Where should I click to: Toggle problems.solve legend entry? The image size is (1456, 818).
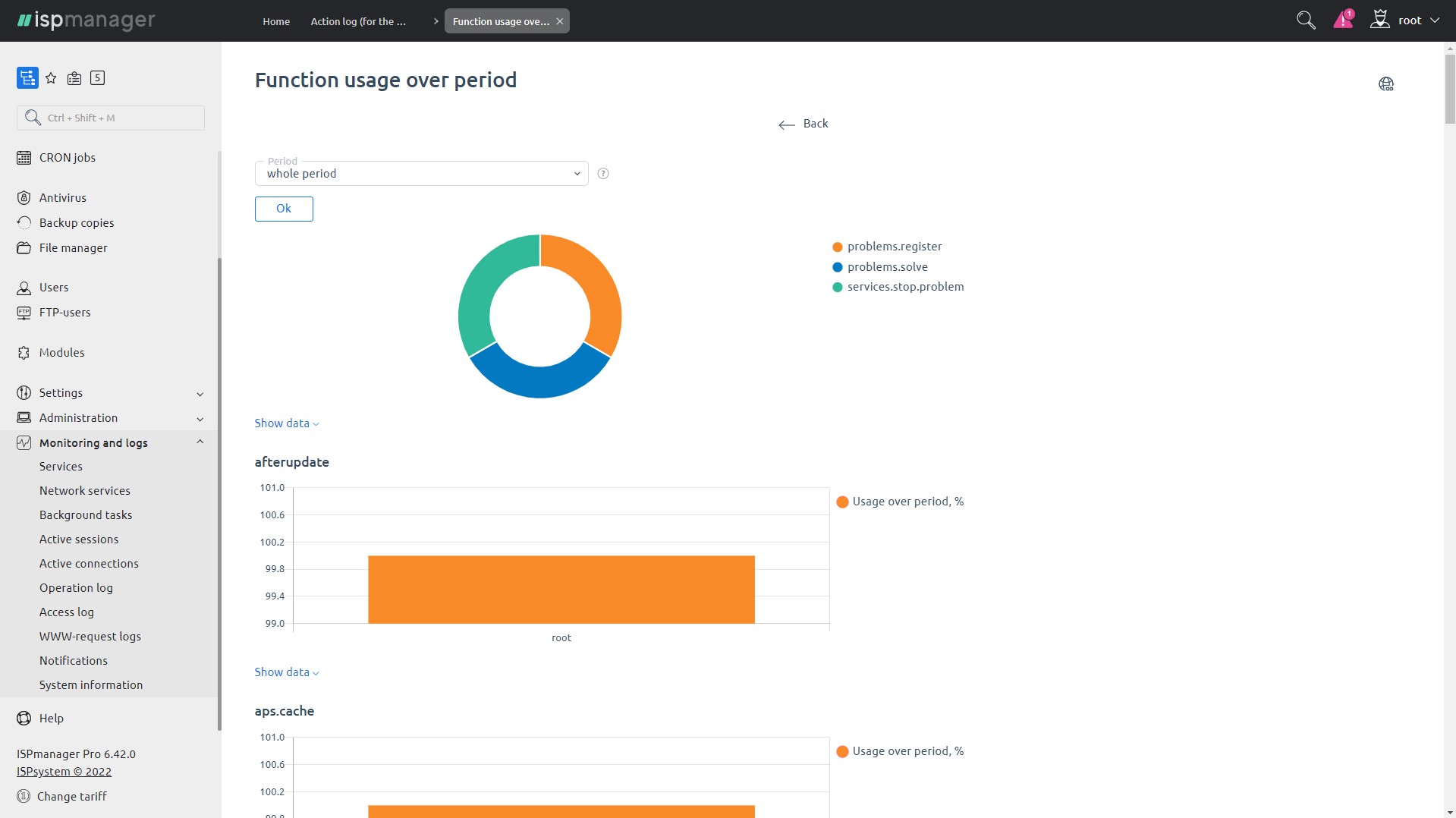tap(880, 267)
